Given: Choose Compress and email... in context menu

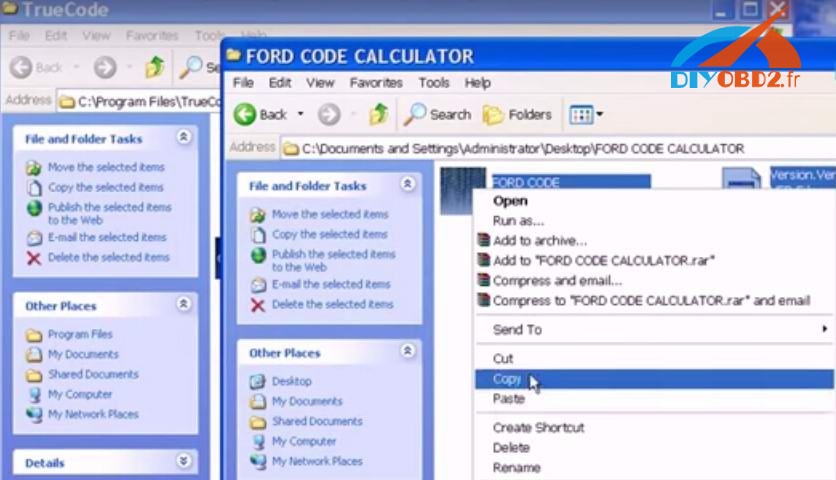Looking at the screenshot, I should 655,281.
